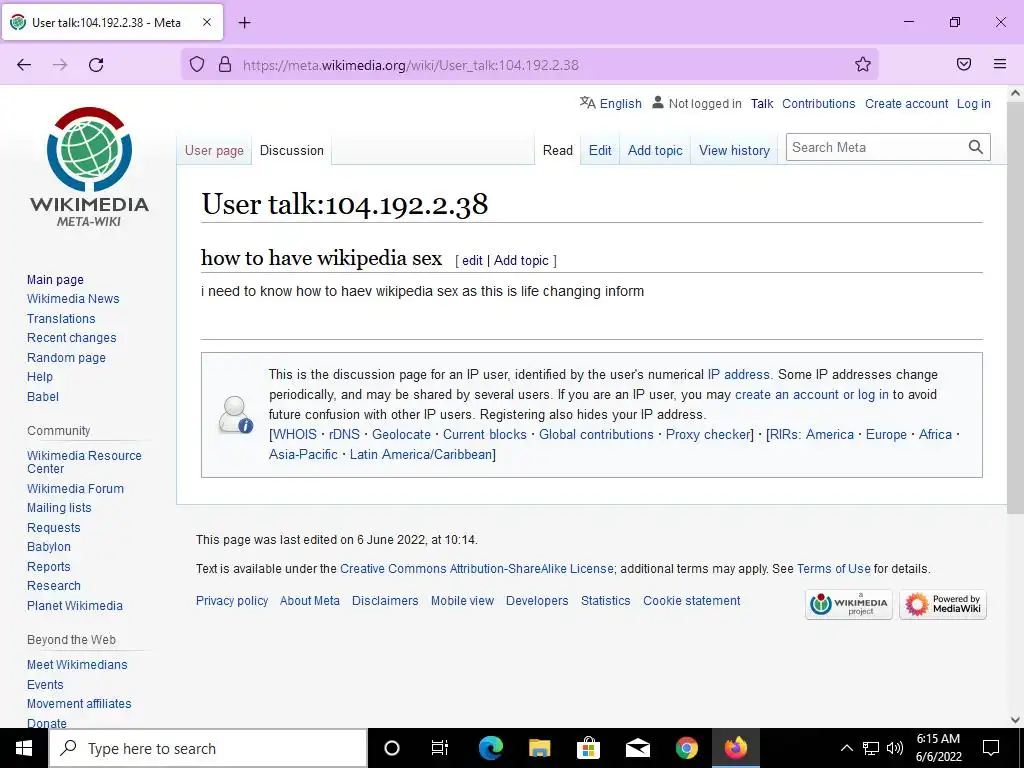Open Global contributions link

(596, 434)
